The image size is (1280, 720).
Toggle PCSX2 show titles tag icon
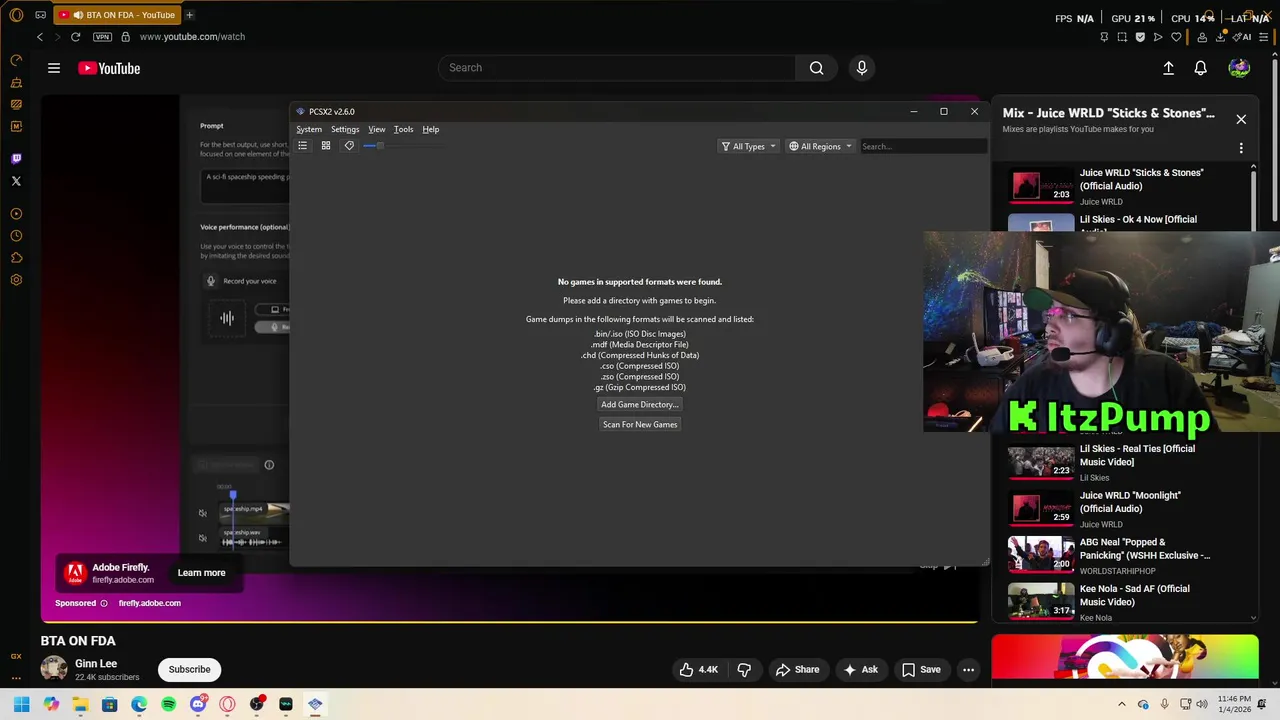tap(349, 146)
